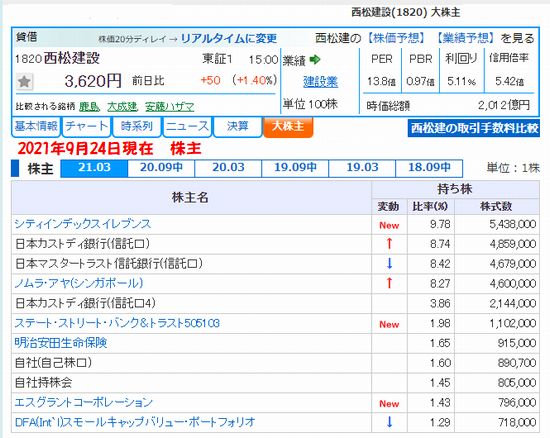Screen dimensions: 550x438
Task: Click the 信用倍率 value 5.42倍
Action: click(509, 82)
